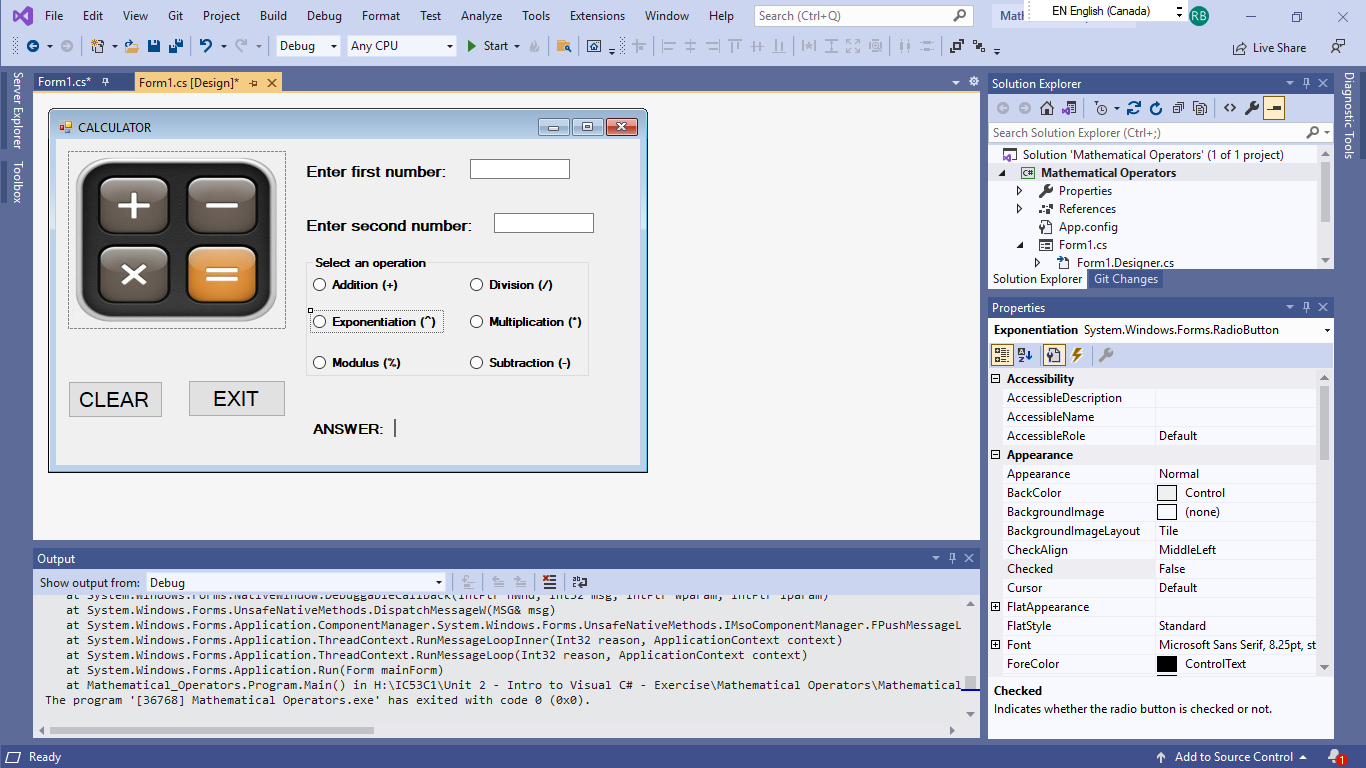Sort properties alphabetically with the A-Z icon

click(x=1025, y=355)
